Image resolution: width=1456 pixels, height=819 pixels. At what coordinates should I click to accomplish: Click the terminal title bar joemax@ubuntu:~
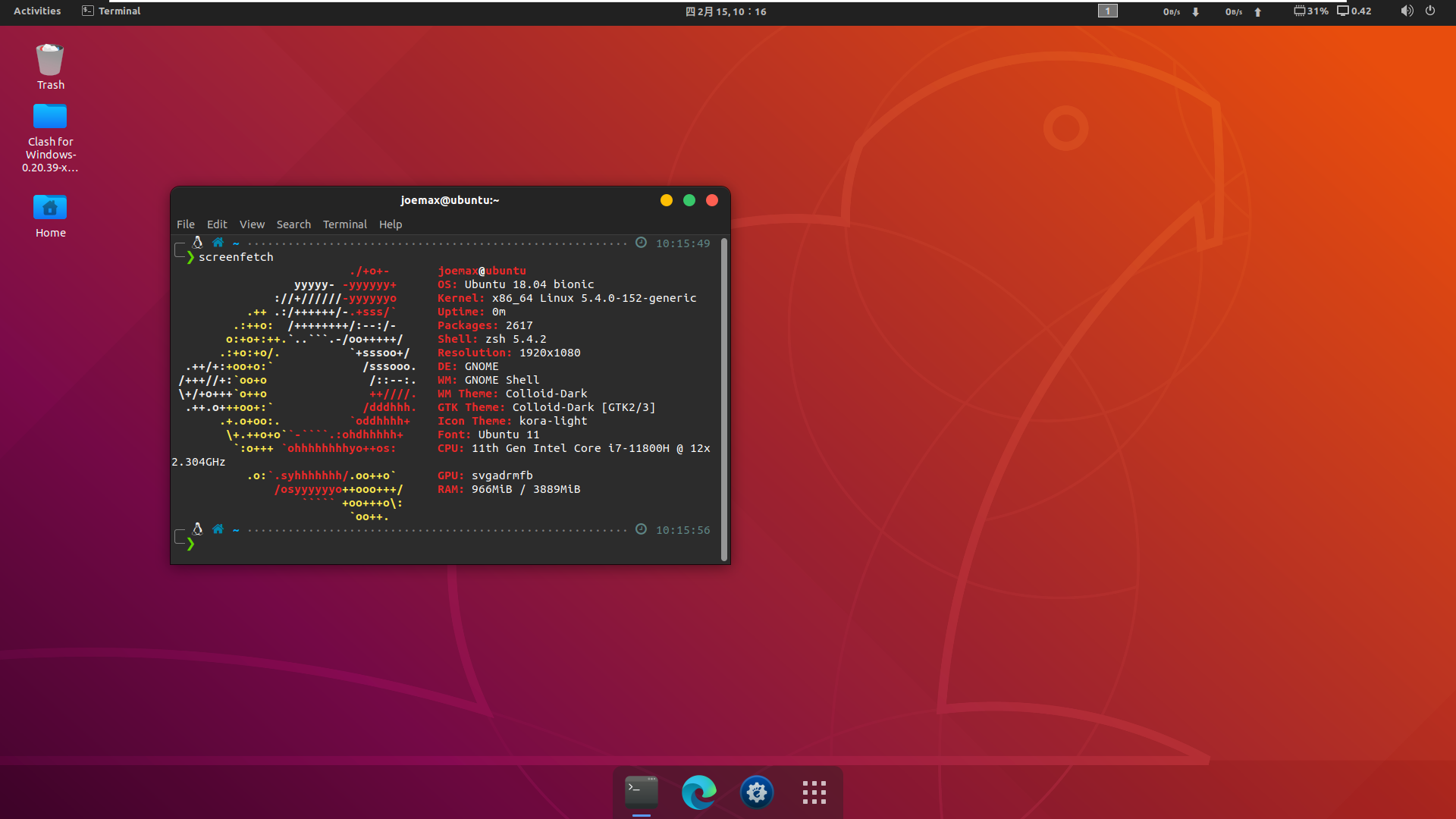[450, 200]
